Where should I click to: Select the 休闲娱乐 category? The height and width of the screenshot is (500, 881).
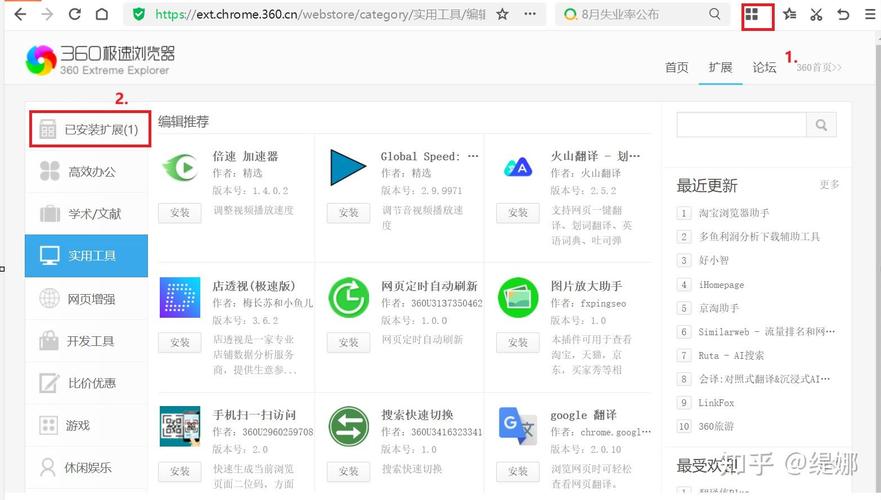click(x=87, y=467)
